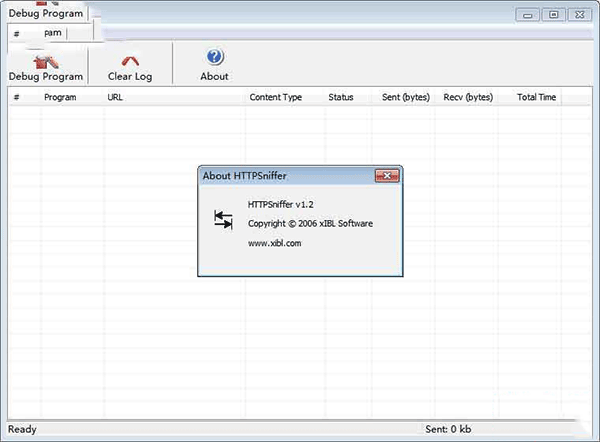Image resolution: width=600 pixels, height=442 pixels.
Task: Sort by Recv (bytes) column header
Action: pos(468,97)
